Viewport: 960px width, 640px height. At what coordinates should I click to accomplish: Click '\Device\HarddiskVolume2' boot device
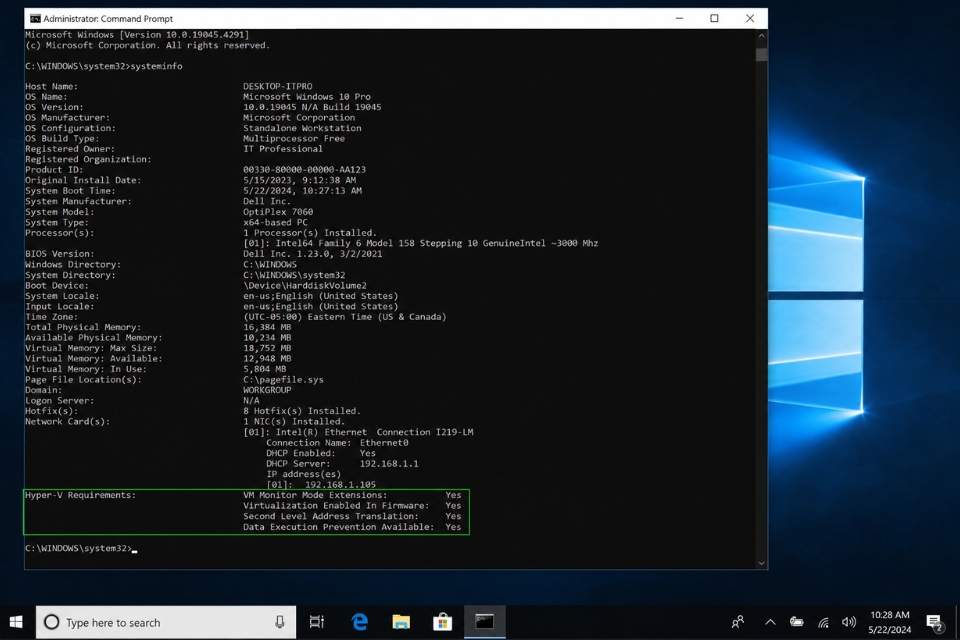click(305, 285)
